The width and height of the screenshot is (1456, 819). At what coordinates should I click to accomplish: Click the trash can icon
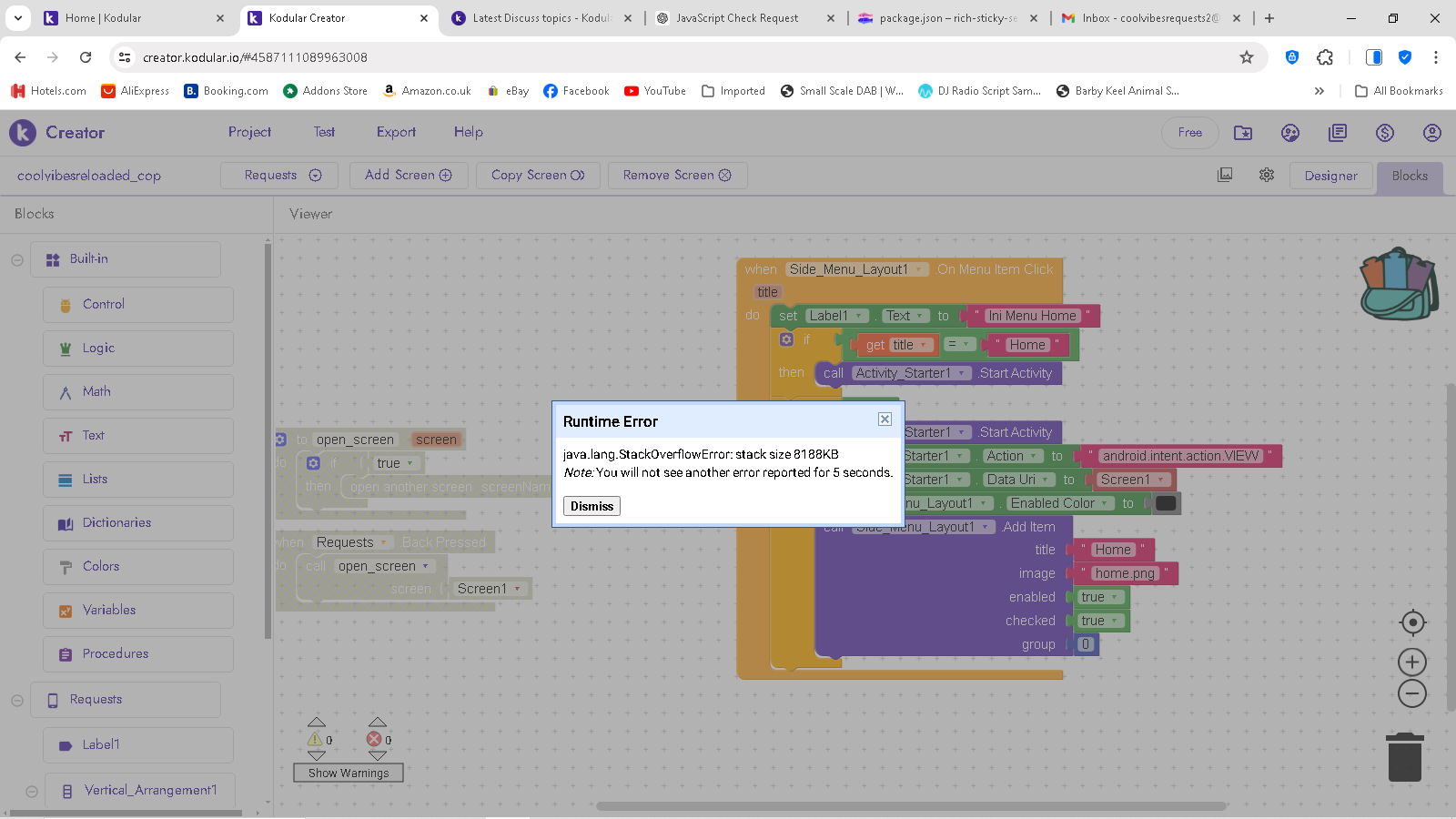point(1404,757)
